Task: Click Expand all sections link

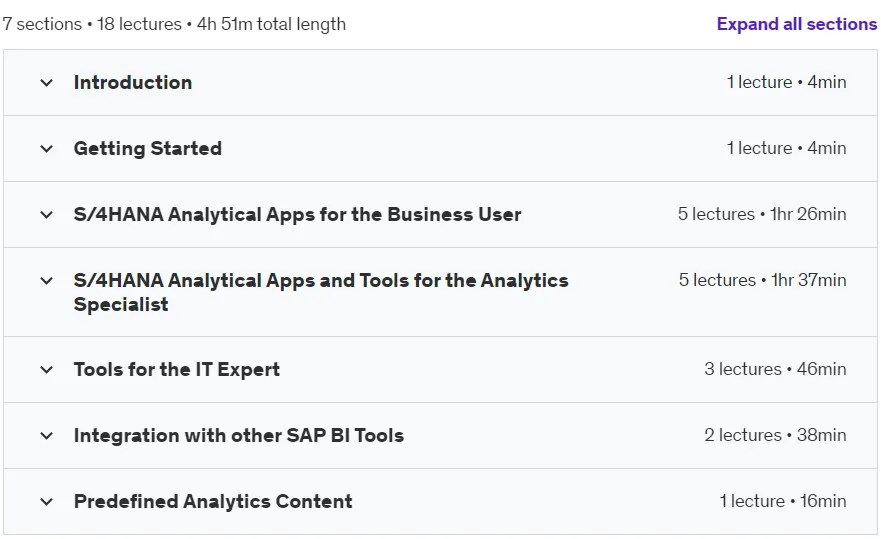Action: [796, 24]
